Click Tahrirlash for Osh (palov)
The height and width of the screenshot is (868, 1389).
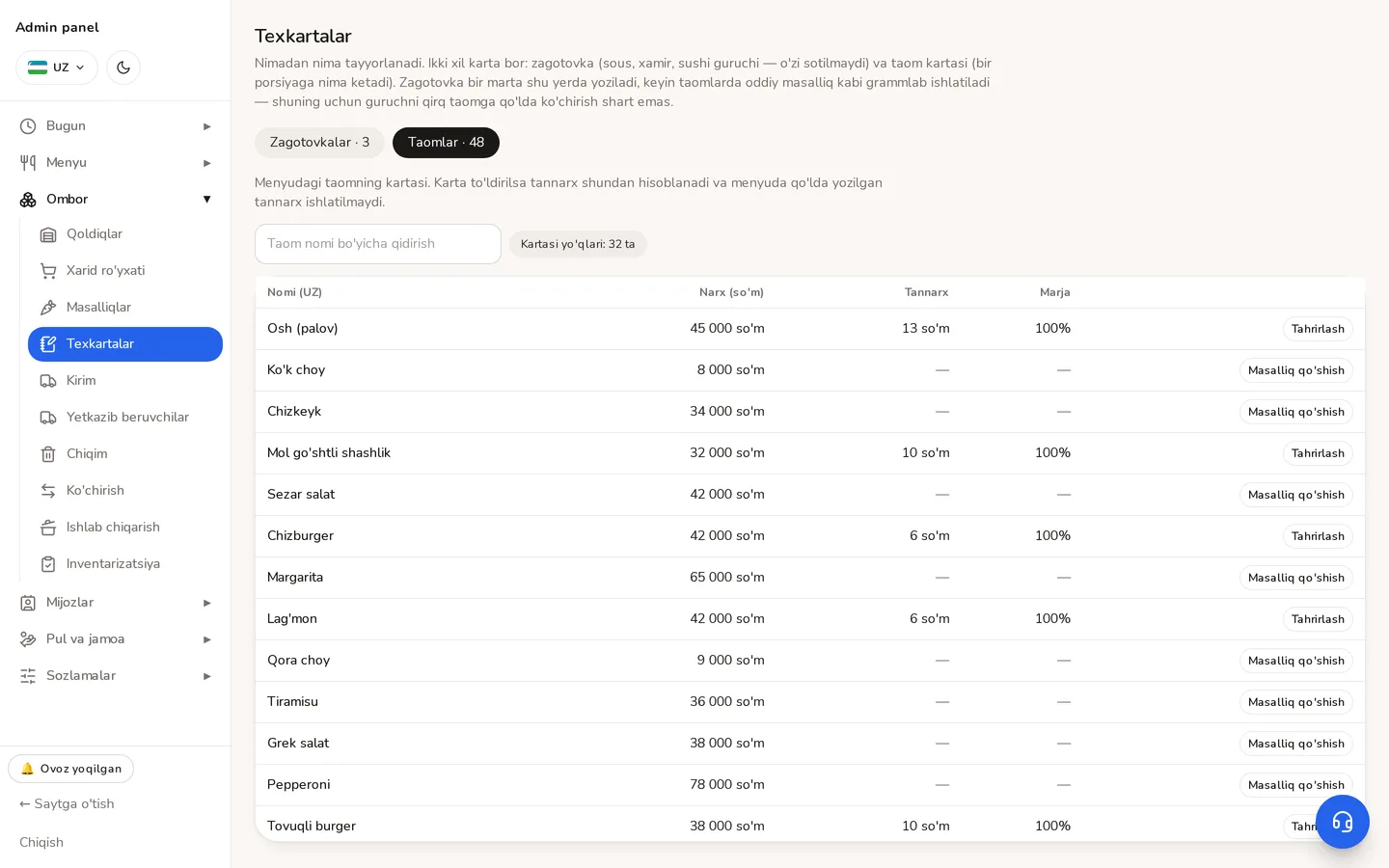click(x=1318, y=329)
